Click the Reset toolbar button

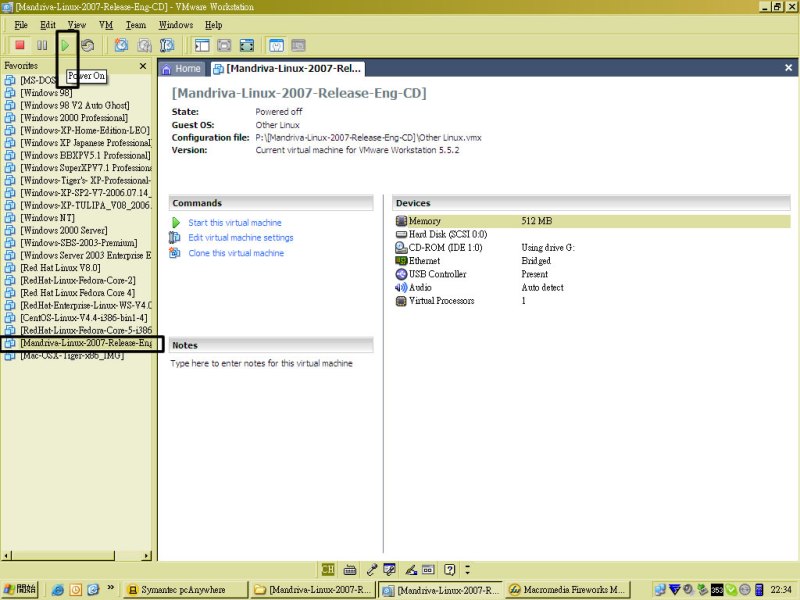[x=88, y=45]
